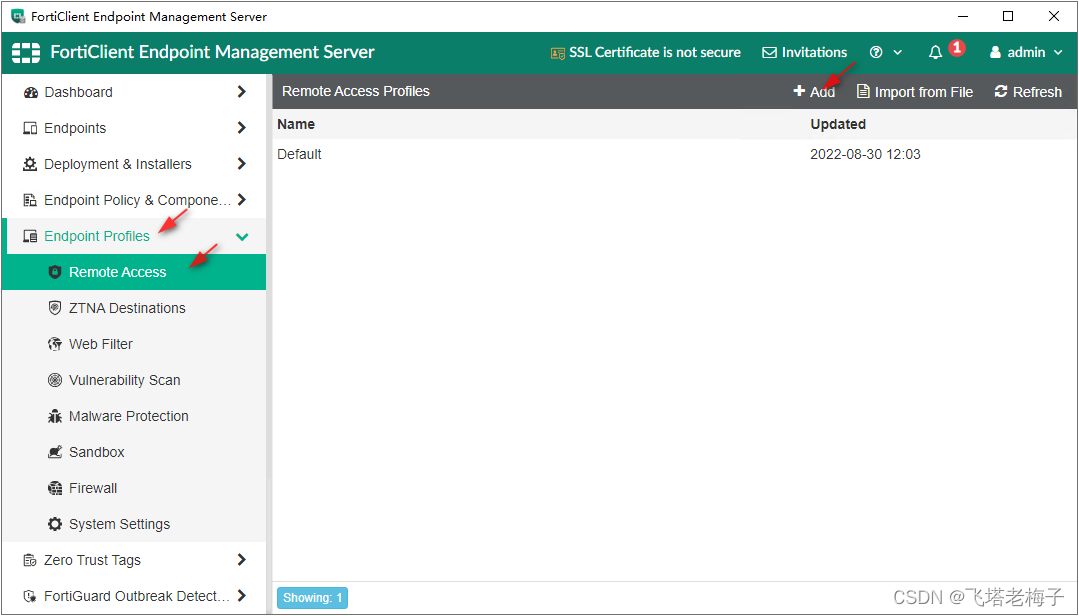Click the Zero Trust Tags icon
The width and height of the screenshot is (1079, 616).
tap(30, 560)
